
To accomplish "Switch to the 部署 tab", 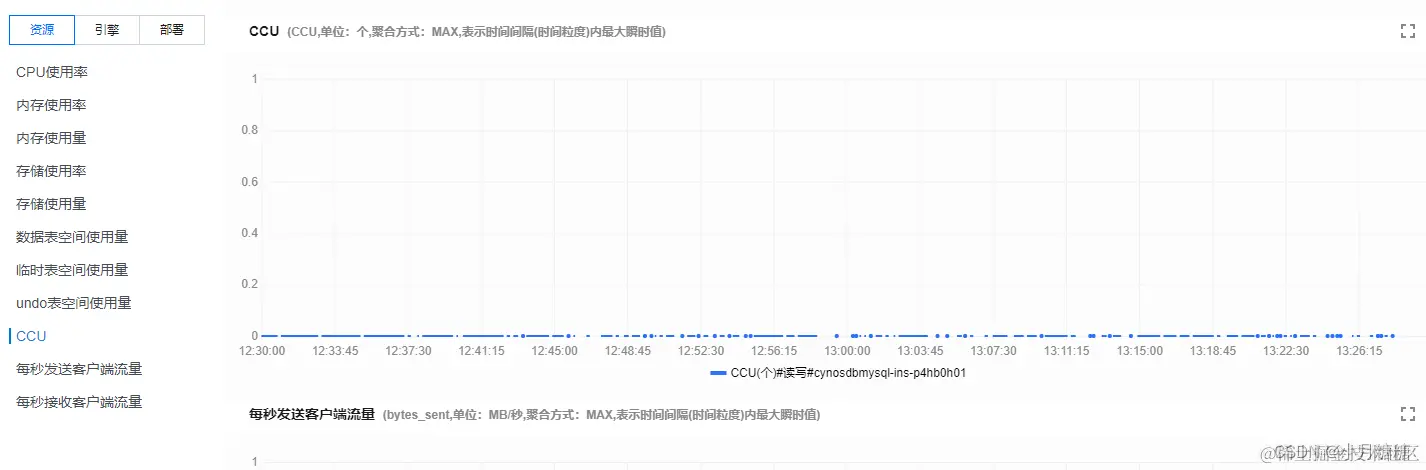I will (x=172, y=30).
